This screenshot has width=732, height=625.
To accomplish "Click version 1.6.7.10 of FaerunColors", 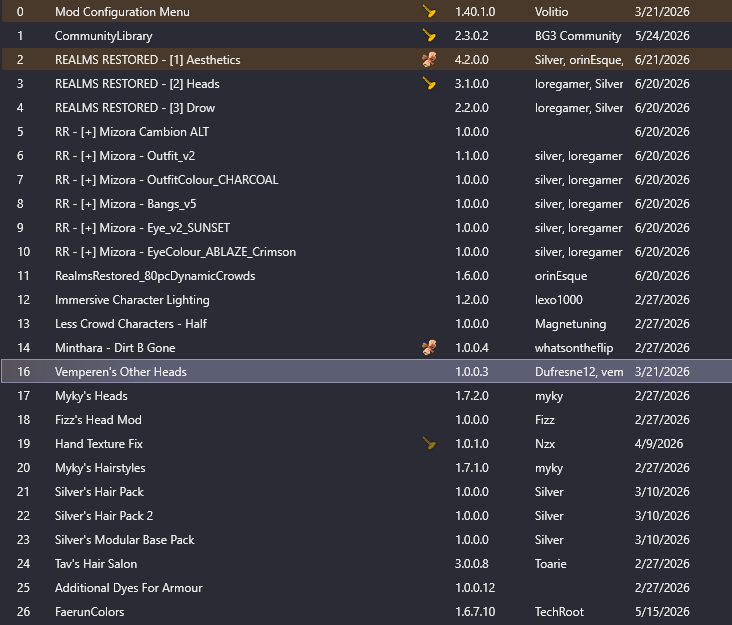I will coord(475,612).
